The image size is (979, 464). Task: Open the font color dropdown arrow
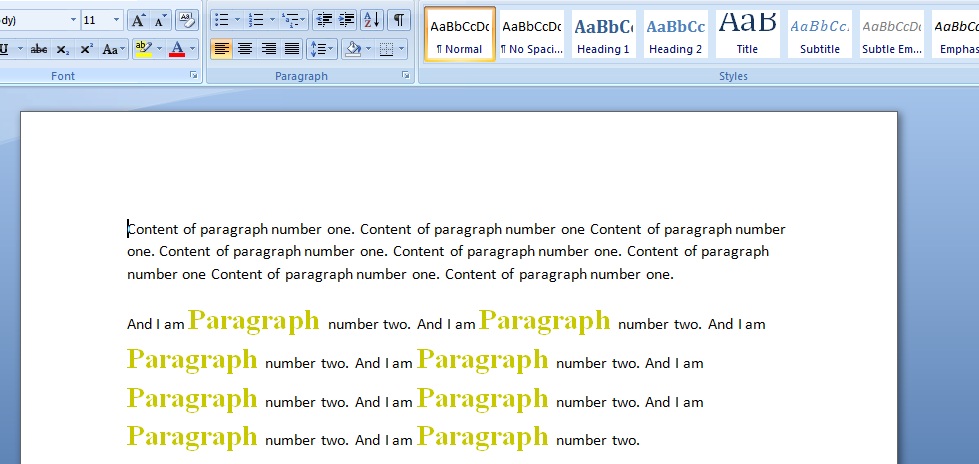point(192,49)
